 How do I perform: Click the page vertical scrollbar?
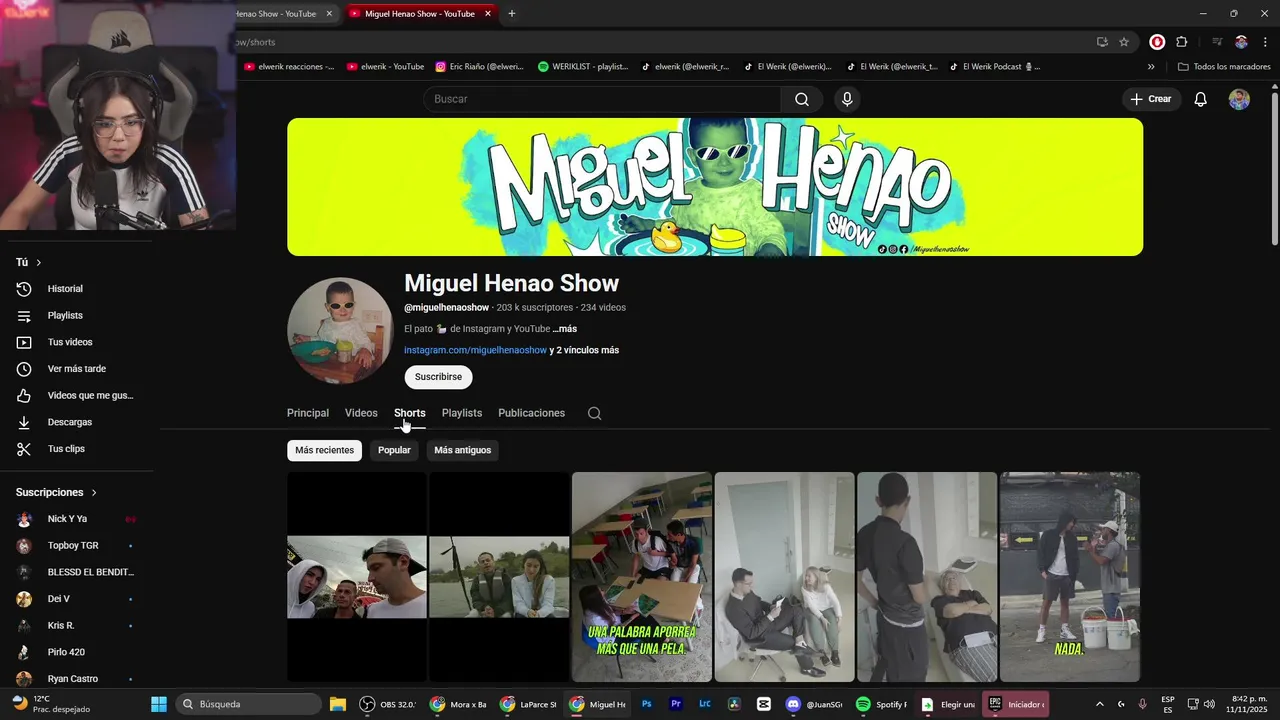(x=1274, y=168)
